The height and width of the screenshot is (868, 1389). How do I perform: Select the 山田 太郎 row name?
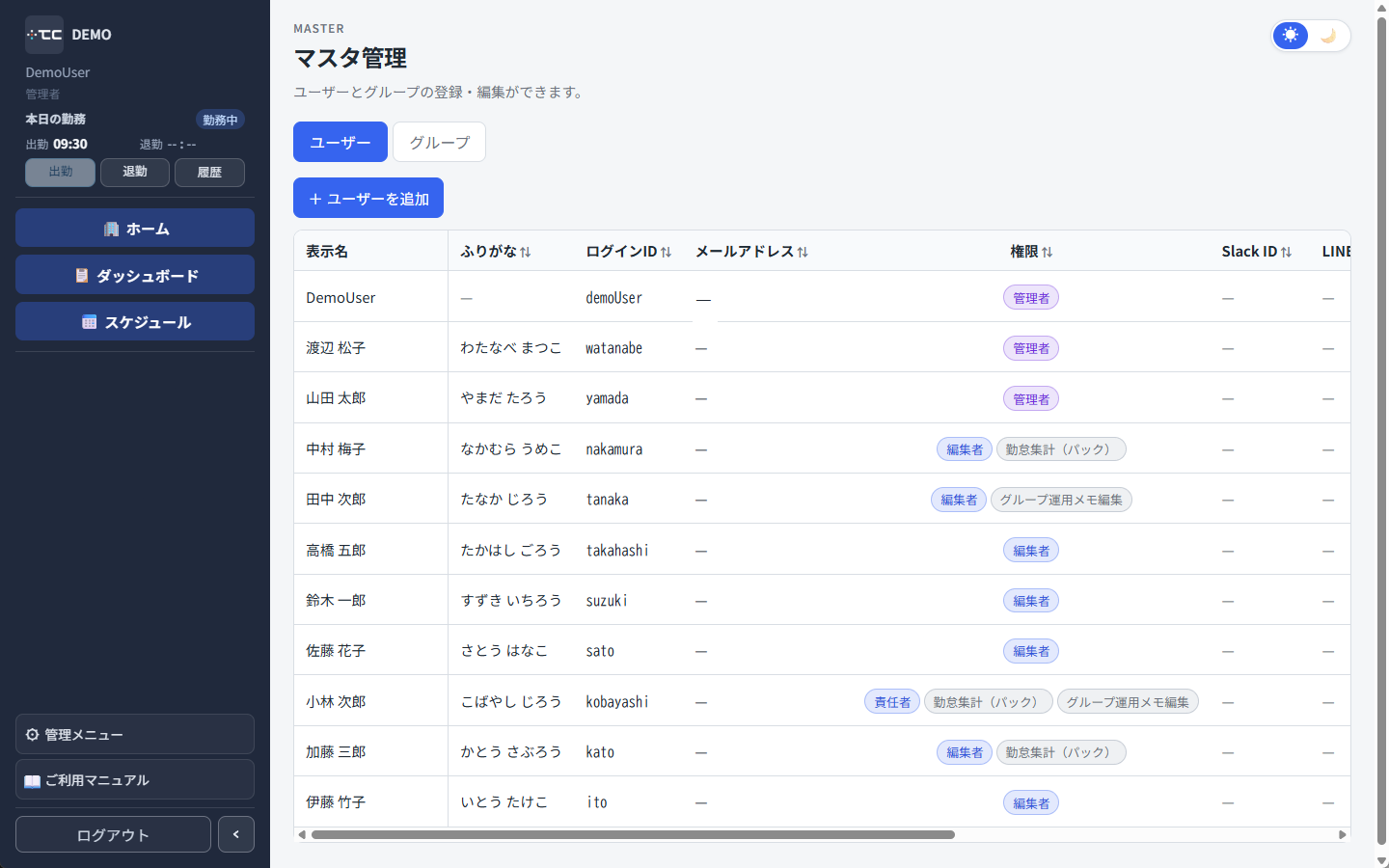coord(336,398)
